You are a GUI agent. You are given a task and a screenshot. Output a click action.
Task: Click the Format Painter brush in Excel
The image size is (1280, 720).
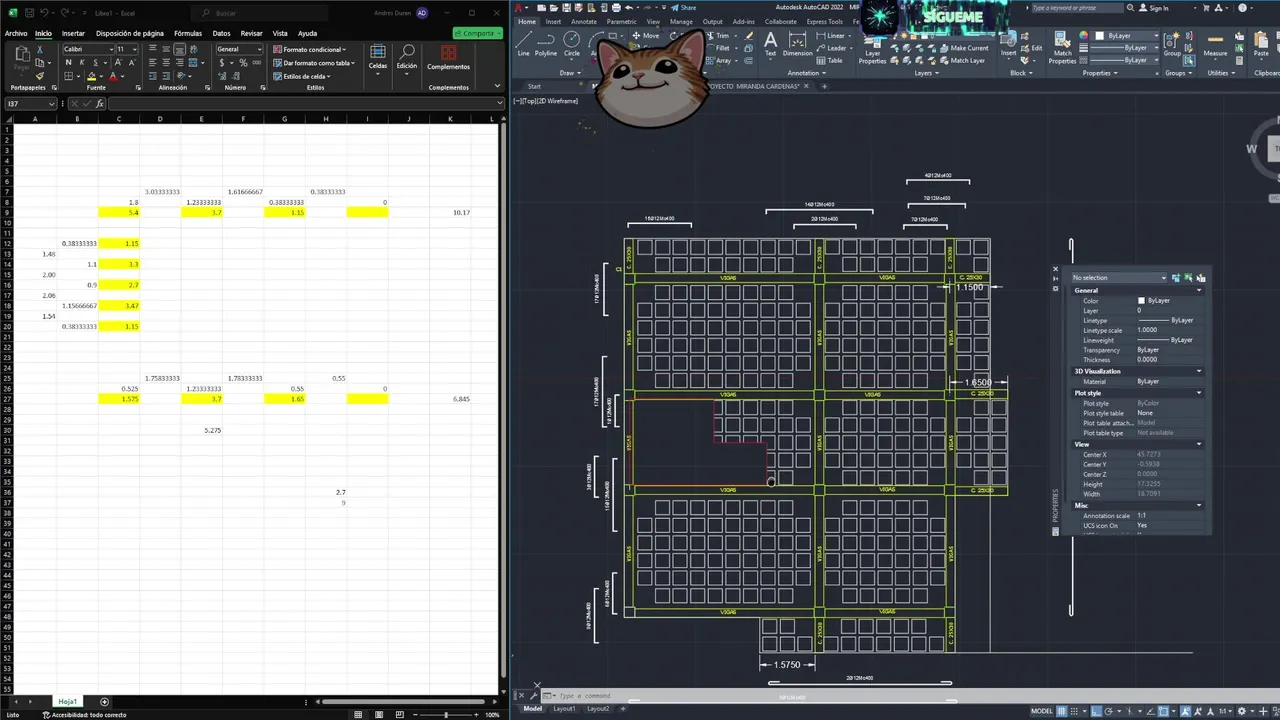[40, 76]
